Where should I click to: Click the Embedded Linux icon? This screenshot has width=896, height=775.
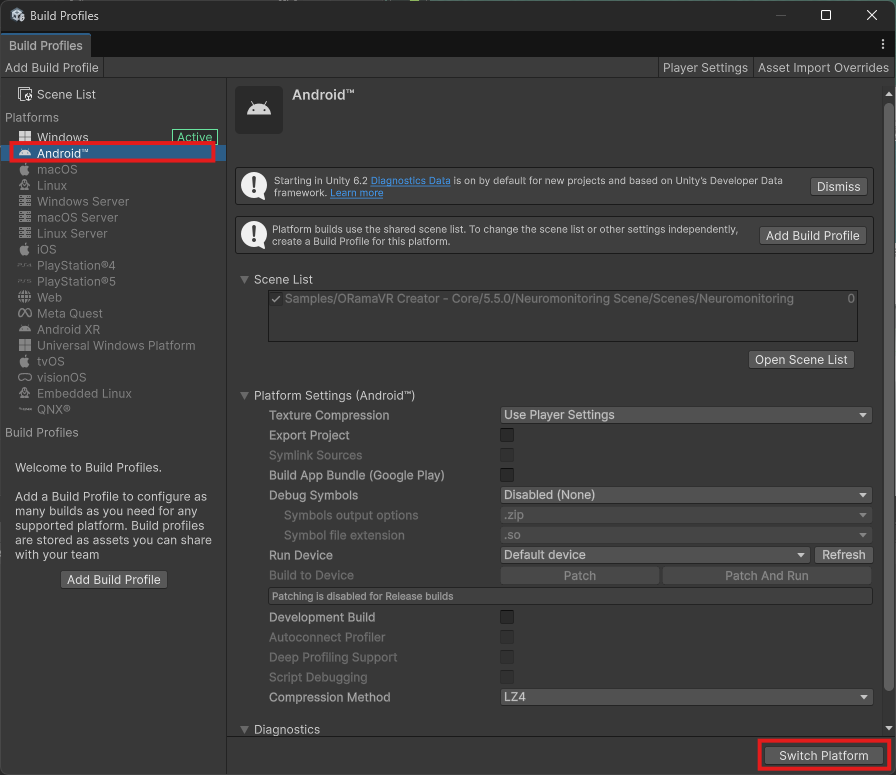(25, 393)
